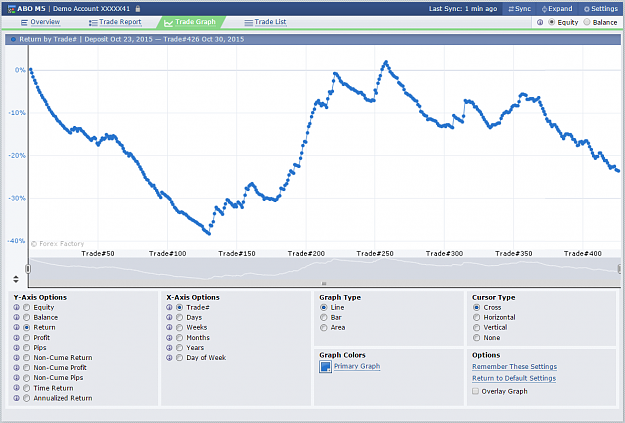Set graph type to Area
Viewport: 625px width, 423px height.
coord(324,327)
